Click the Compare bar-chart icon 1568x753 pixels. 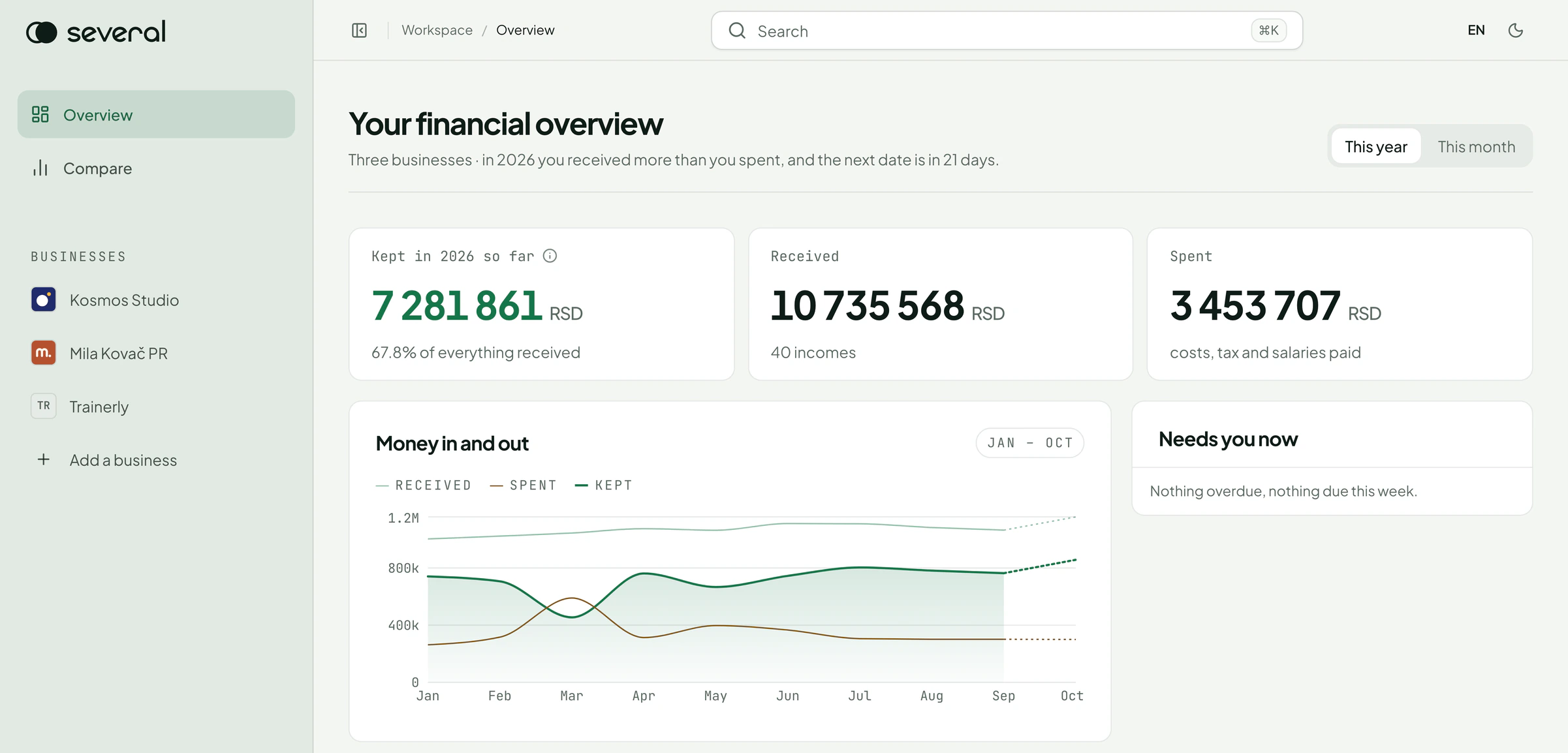click(x=40, y=168)
